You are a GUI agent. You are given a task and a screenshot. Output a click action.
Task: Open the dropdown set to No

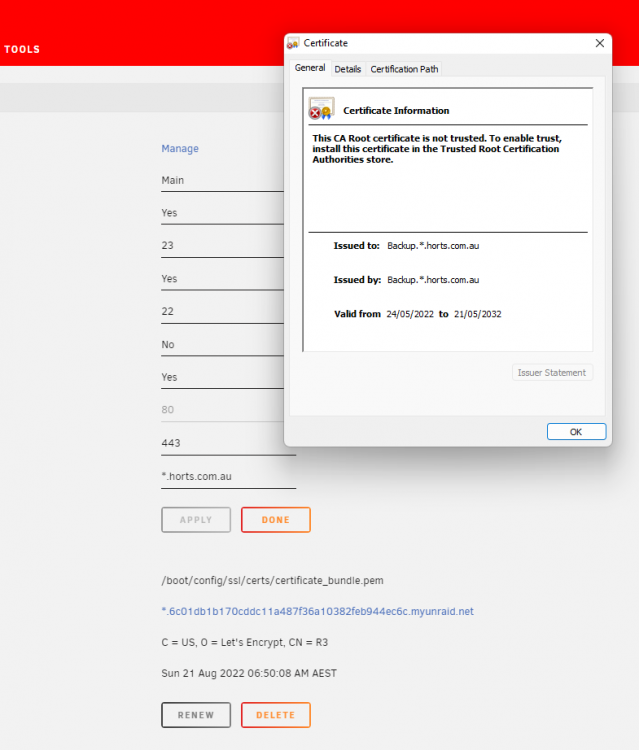[222, 345]
